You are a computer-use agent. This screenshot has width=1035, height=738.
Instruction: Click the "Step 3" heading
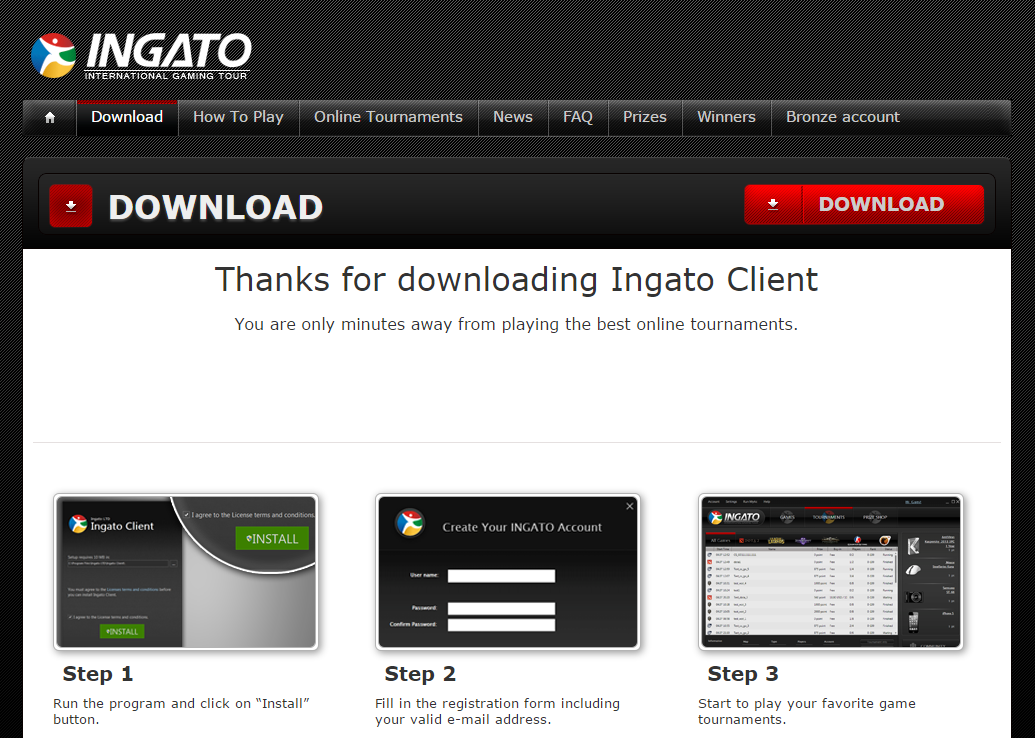point(743,674)
